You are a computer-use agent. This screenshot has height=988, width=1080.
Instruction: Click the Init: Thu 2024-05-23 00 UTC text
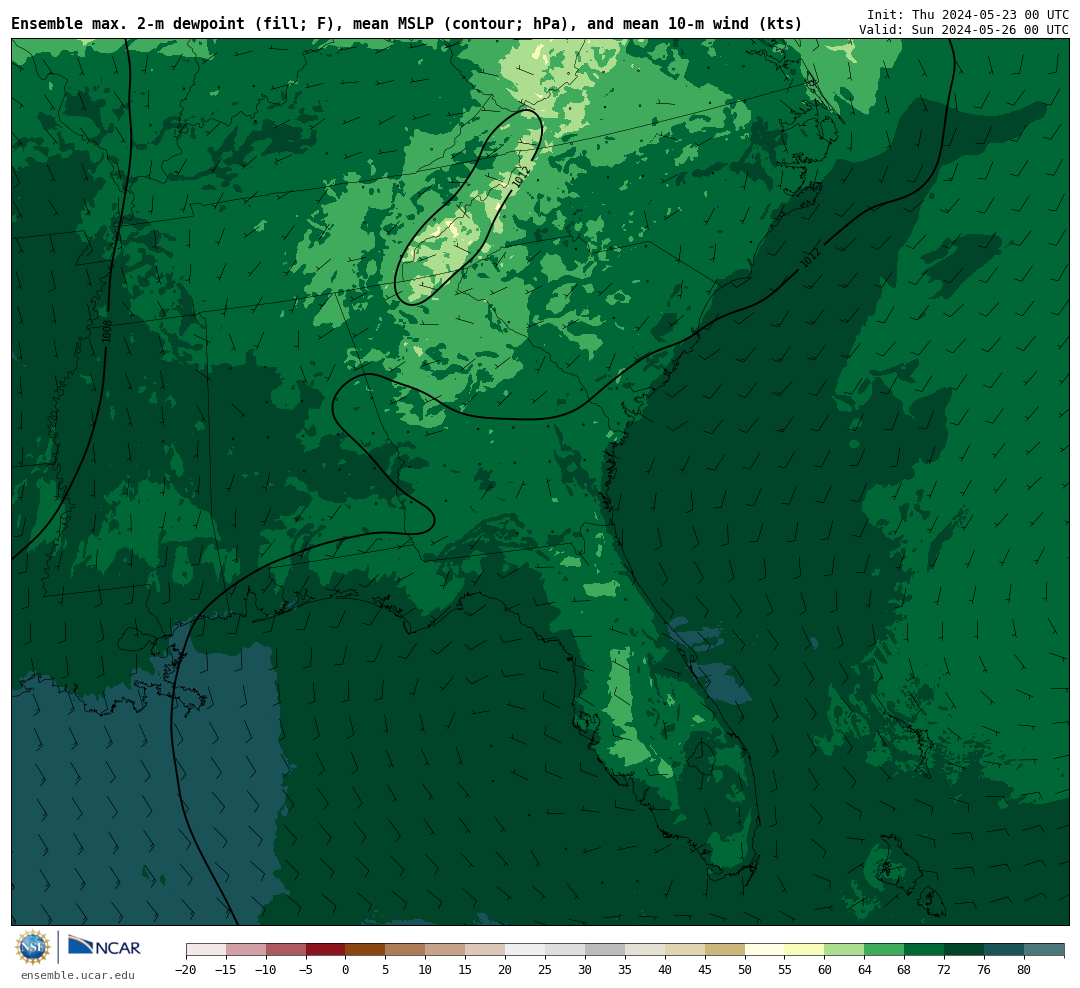point(968,14)
